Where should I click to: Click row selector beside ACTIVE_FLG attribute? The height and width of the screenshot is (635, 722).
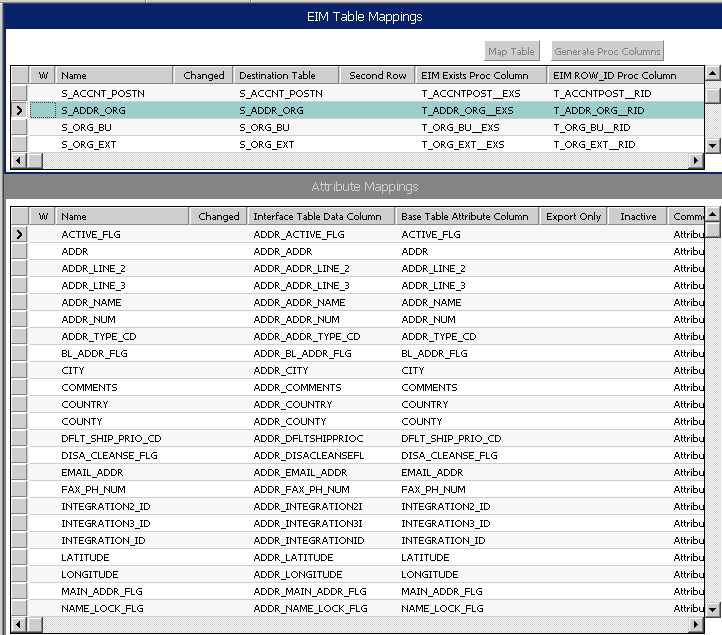[x=19, y=234]
